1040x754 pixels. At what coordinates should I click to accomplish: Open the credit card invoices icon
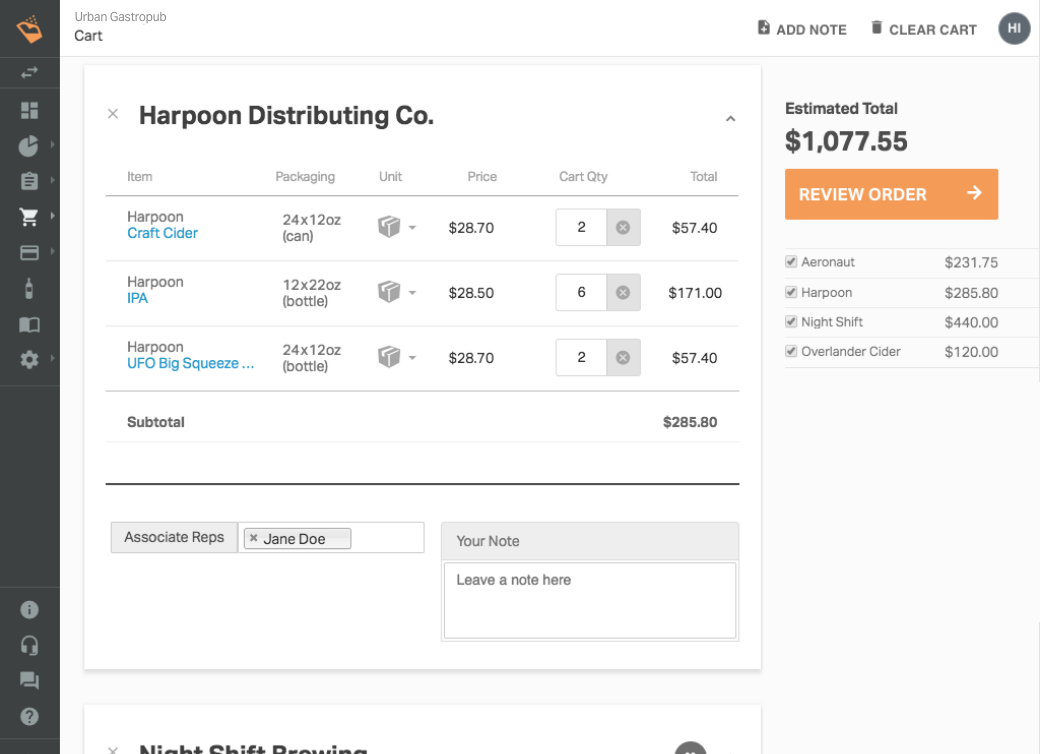(x=29, y=253)
